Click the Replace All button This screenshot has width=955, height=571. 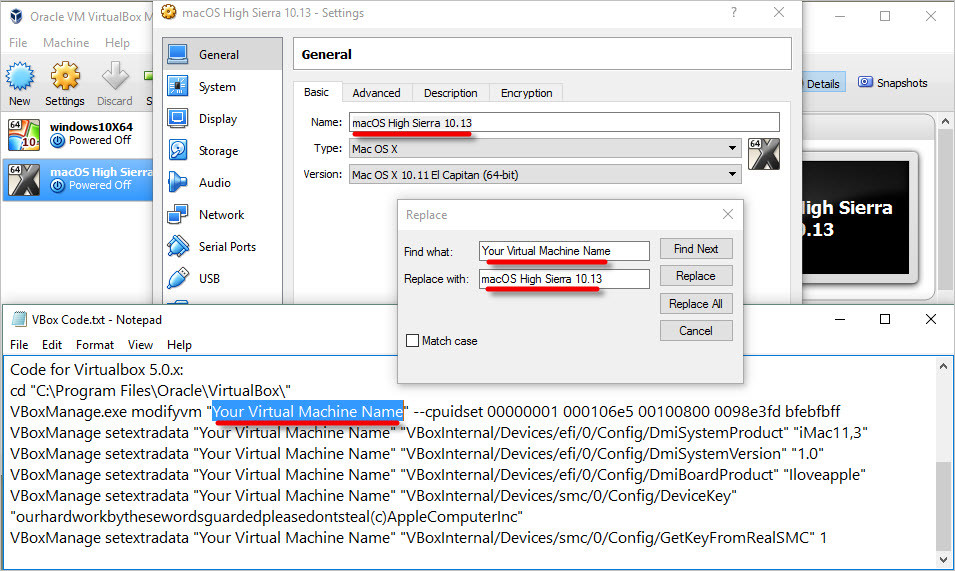click(x=696, y=303)
